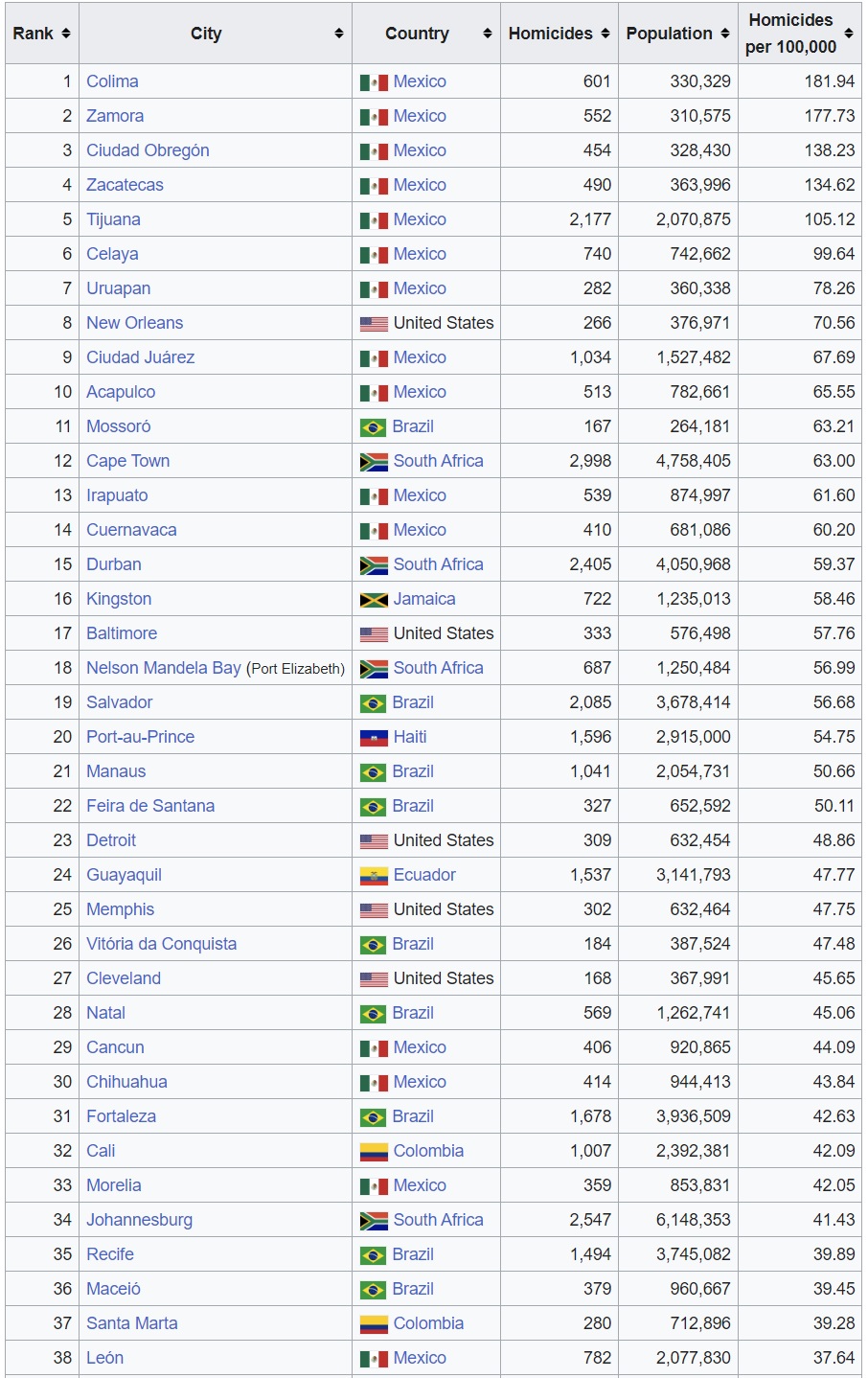Select United States text in Cleveland row
The image size is (868, 1378).
pyautogui.click(x=444, y=978)
